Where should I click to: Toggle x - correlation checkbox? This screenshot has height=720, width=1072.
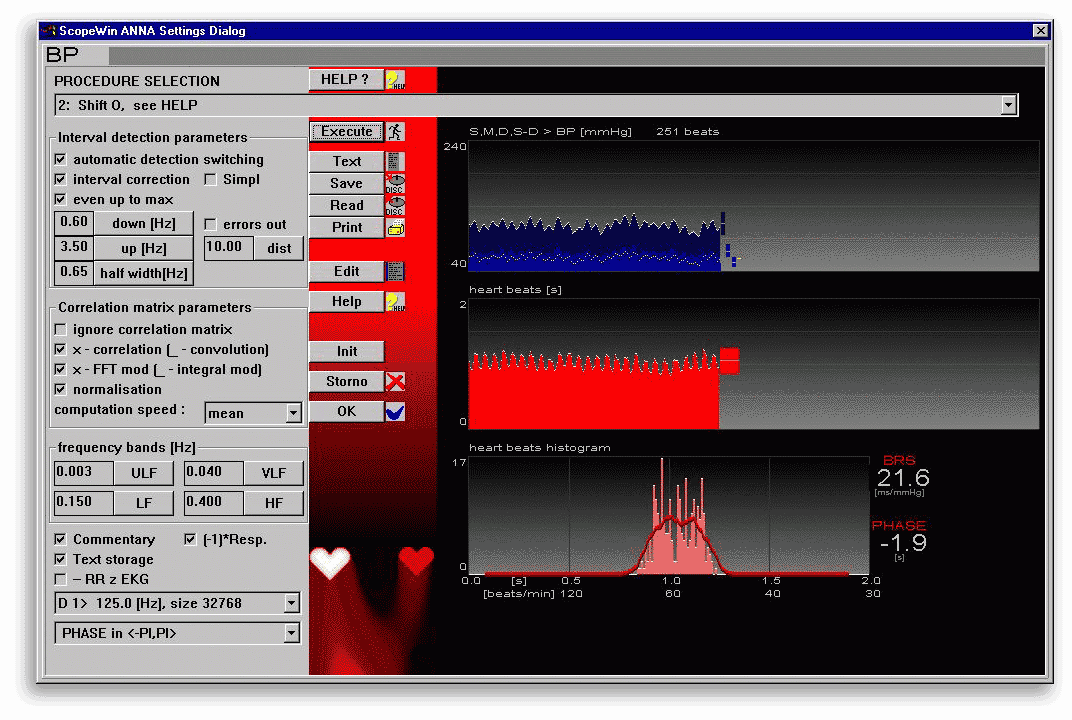point(61,349)
